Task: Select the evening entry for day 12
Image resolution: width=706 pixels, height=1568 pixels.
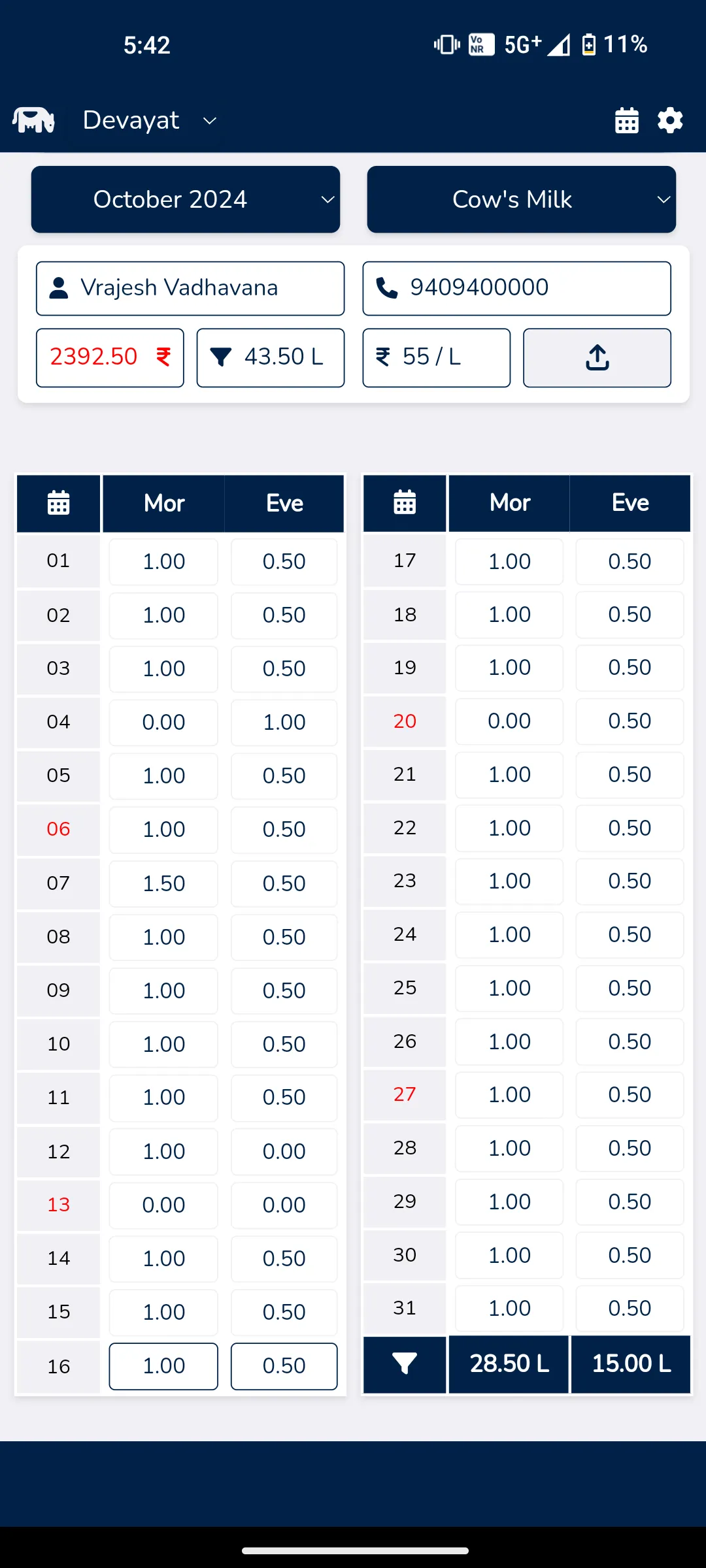Action: click(284, 1152)
